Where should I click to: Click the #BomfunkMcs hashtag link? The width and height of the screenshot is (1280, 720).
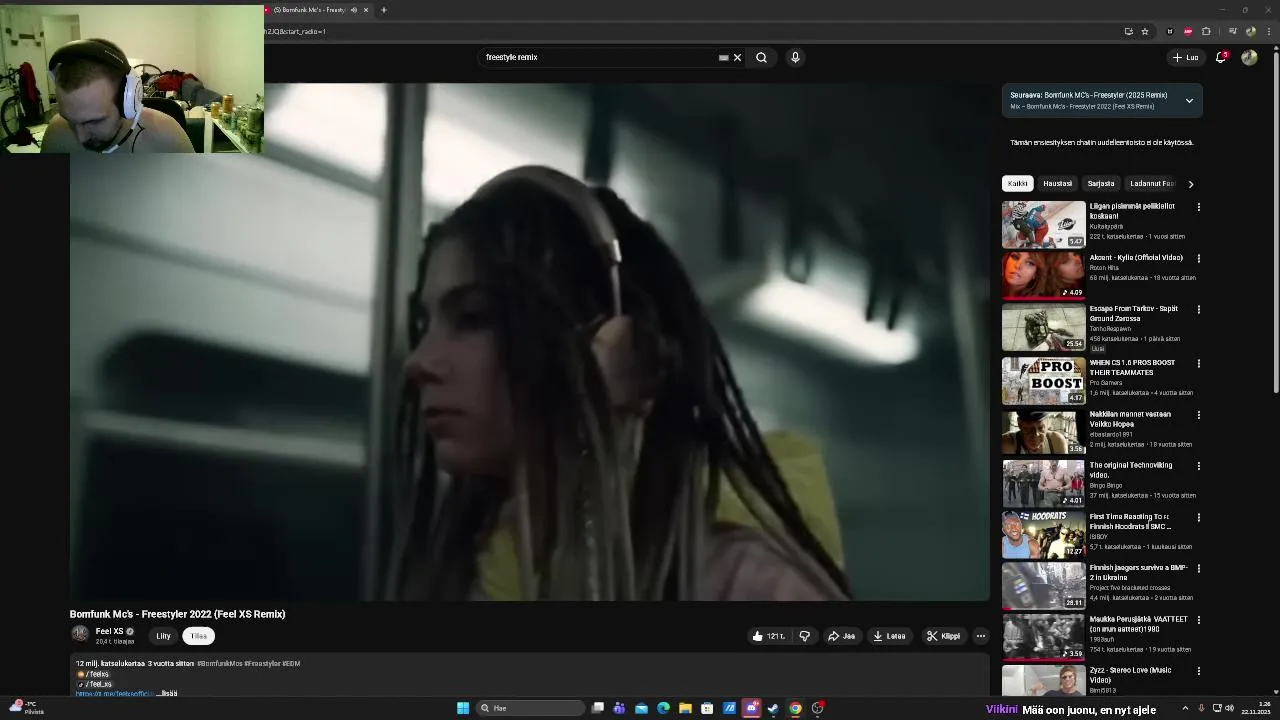[x=219, y=663]
